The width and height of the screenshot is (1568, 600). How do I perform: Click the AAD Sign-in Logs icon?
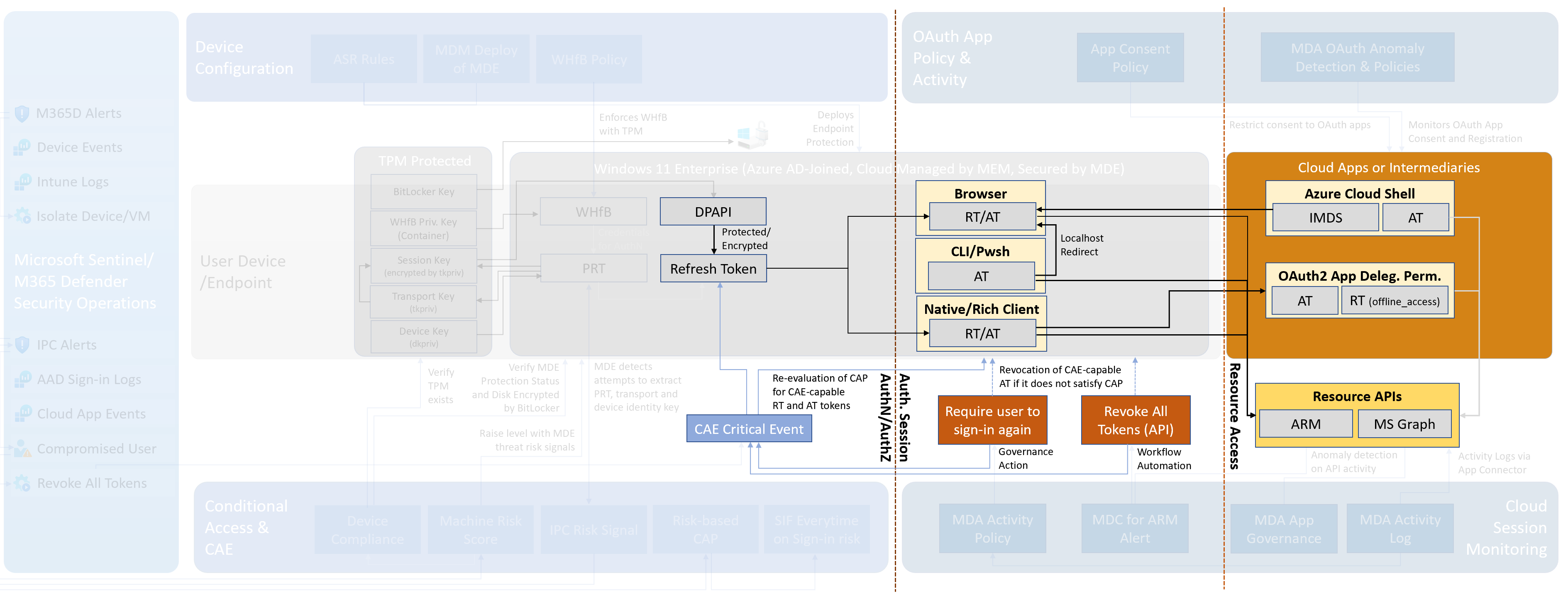(x=22, y=380)
